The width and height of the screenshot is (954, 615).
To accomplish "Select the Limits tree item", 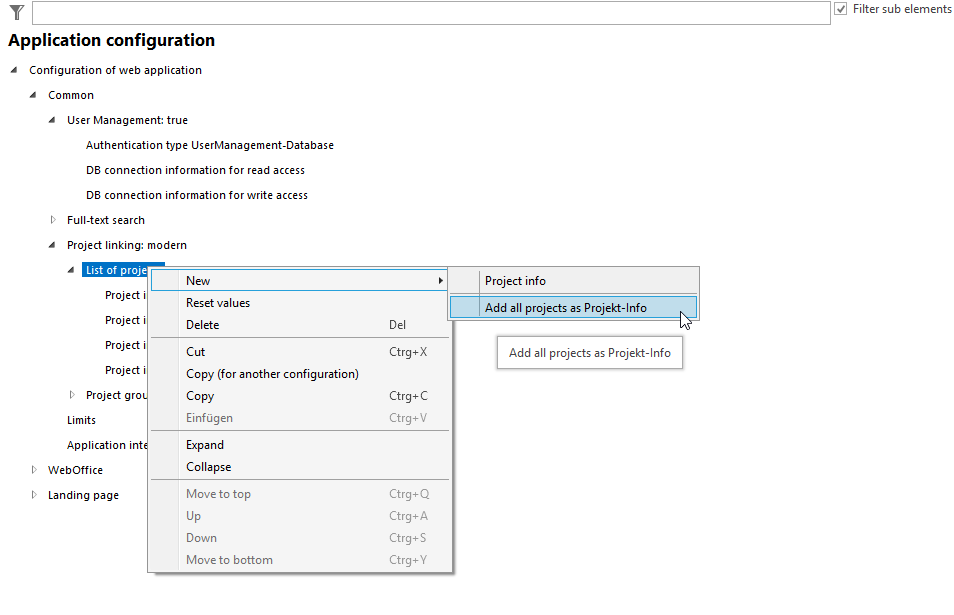I will click(80, 420).
